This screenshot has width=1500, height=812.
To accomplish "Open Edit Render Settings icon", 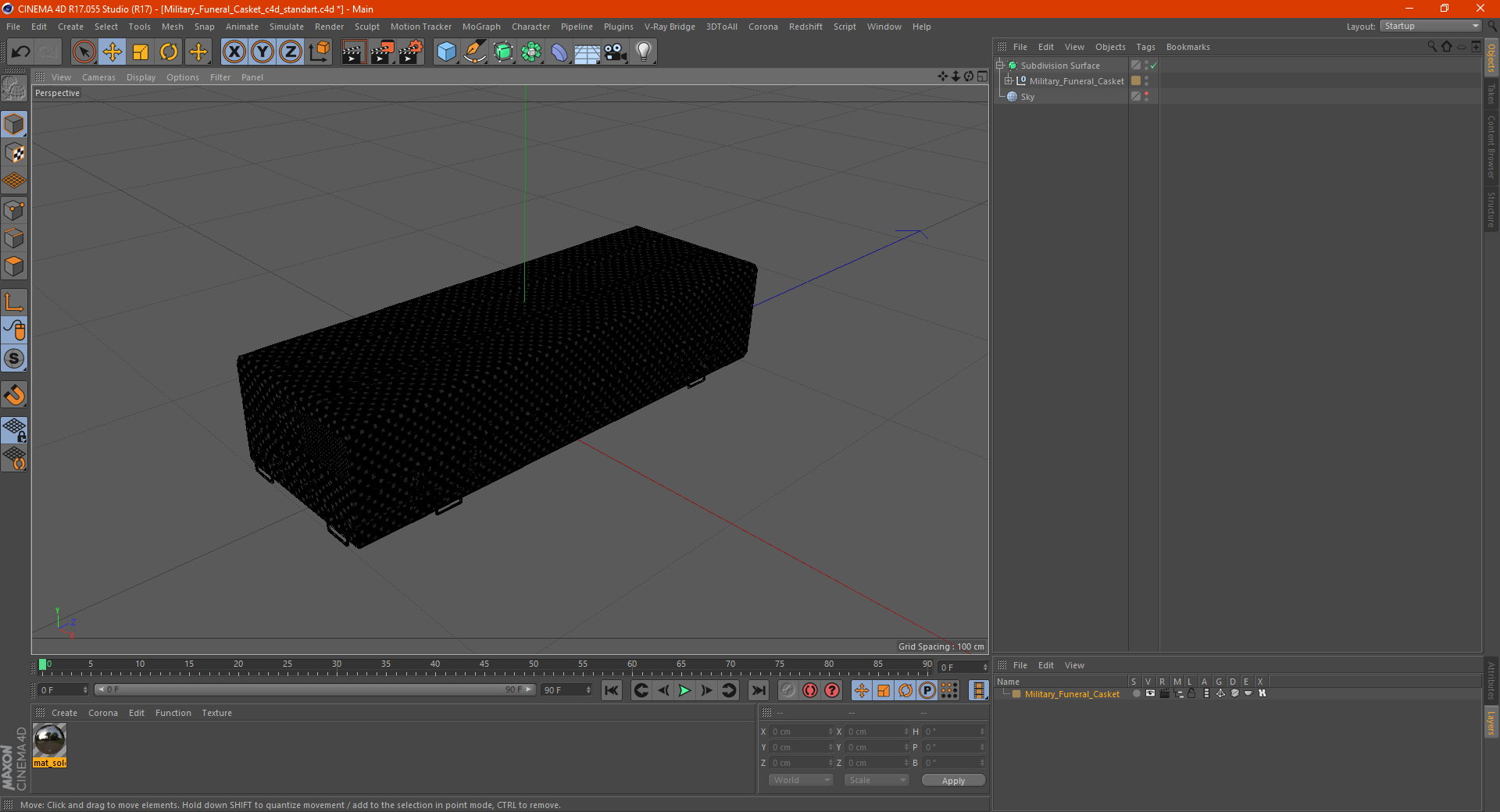I will click(x=411, y=52).
